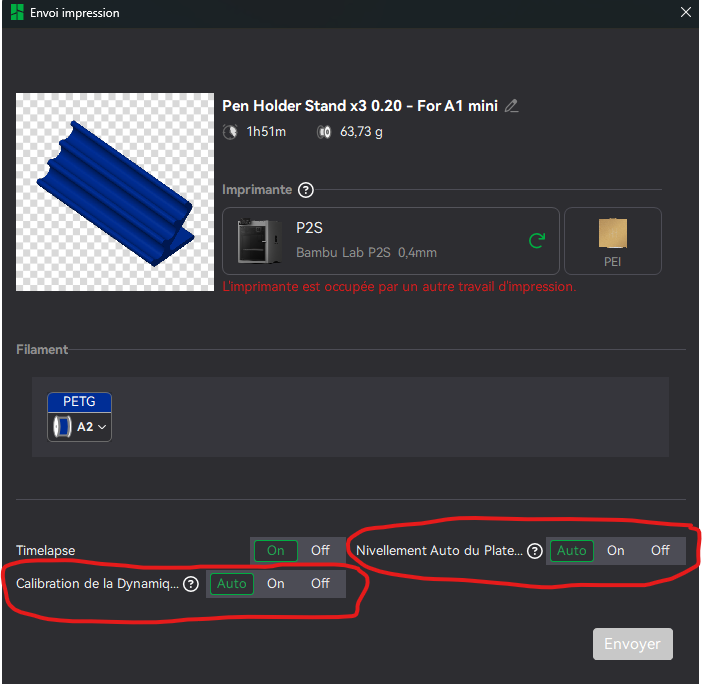Select the P2S printer card
703x684 pixels.
tap(391, 241)
